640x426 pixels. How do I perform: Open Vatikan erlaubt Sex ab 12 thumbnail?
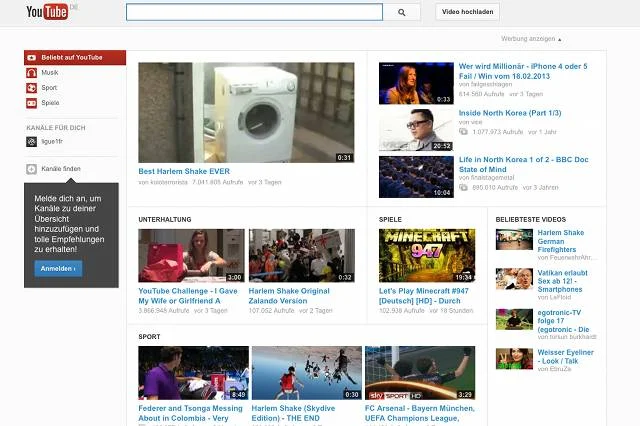[x=514, y=279]
